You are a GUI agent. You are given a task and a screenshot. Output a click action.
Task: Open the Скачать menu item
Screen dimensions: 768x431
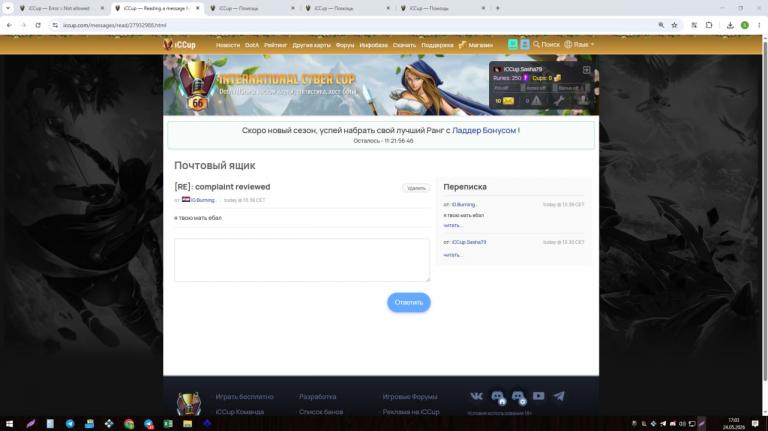pyautogui.click(x=404, y=45)
